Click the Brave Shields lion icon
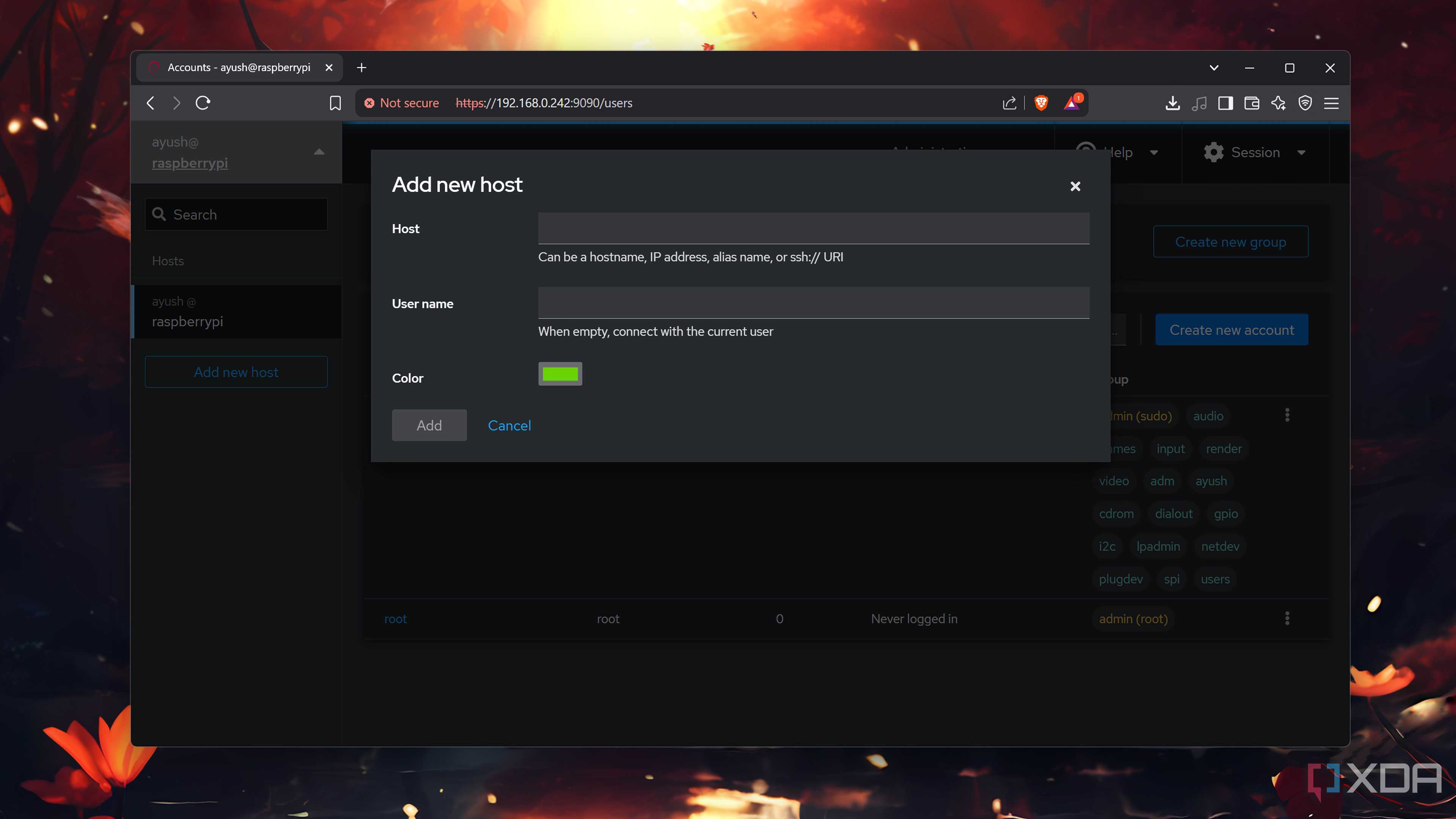The image size is (1456, 819). [1040, 103]
